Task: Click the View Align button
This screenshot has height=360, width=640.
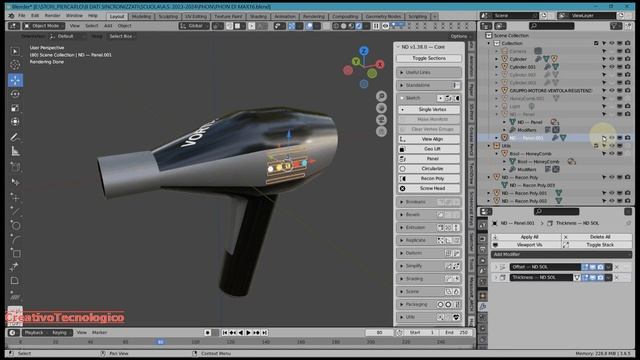Action: pyautogui.click(x=429, y=139)
